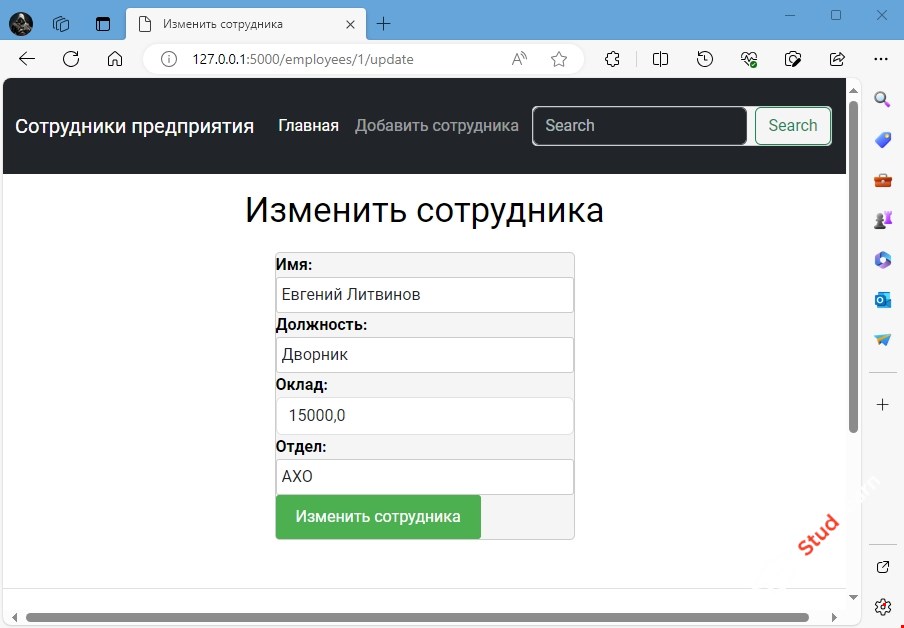Click the browser back arrow
Viewport: 904px width, 628px height.
click(x=27, y=59)
